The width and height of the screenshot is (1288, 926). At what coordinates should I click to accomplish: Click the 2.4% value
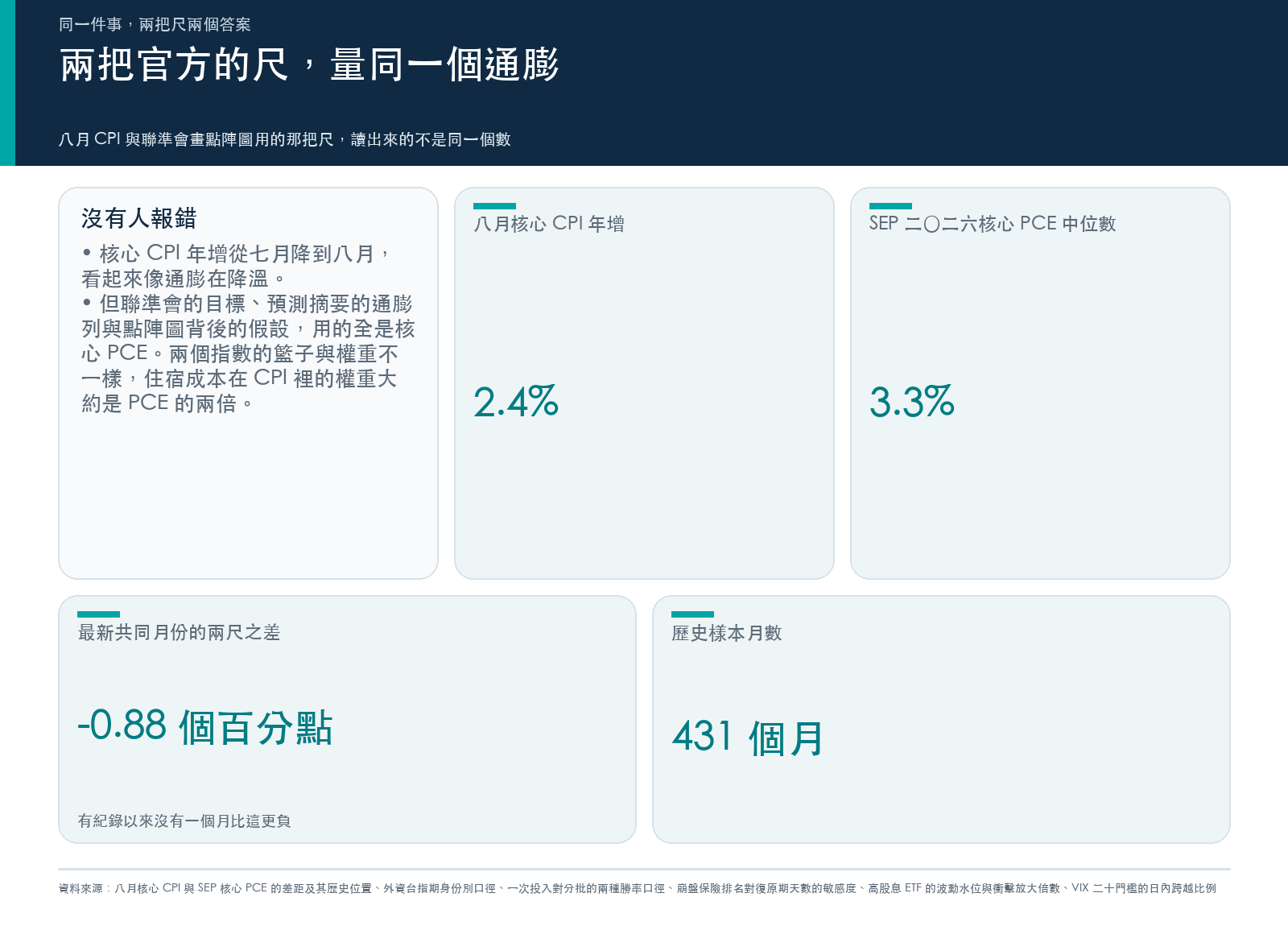point(516,402)
